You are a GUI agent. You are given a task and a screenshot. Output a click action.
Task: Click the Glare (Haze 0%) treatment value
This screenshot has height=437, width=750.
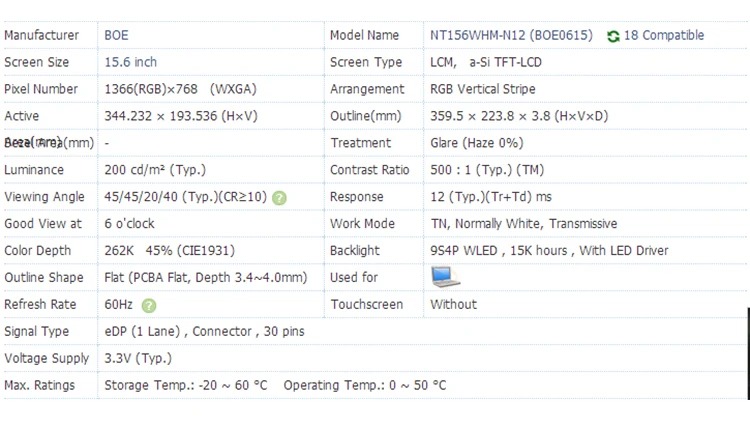point(476,143)
